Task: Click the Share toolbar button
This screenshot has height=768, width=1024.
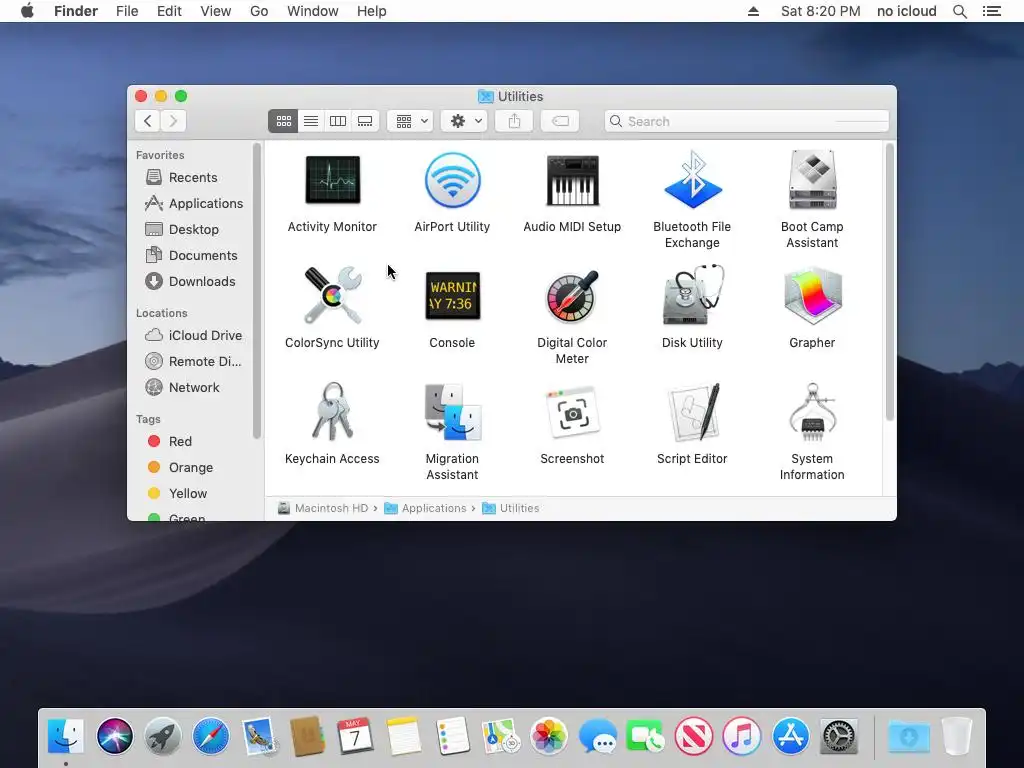Action: (x=515, y=121)
